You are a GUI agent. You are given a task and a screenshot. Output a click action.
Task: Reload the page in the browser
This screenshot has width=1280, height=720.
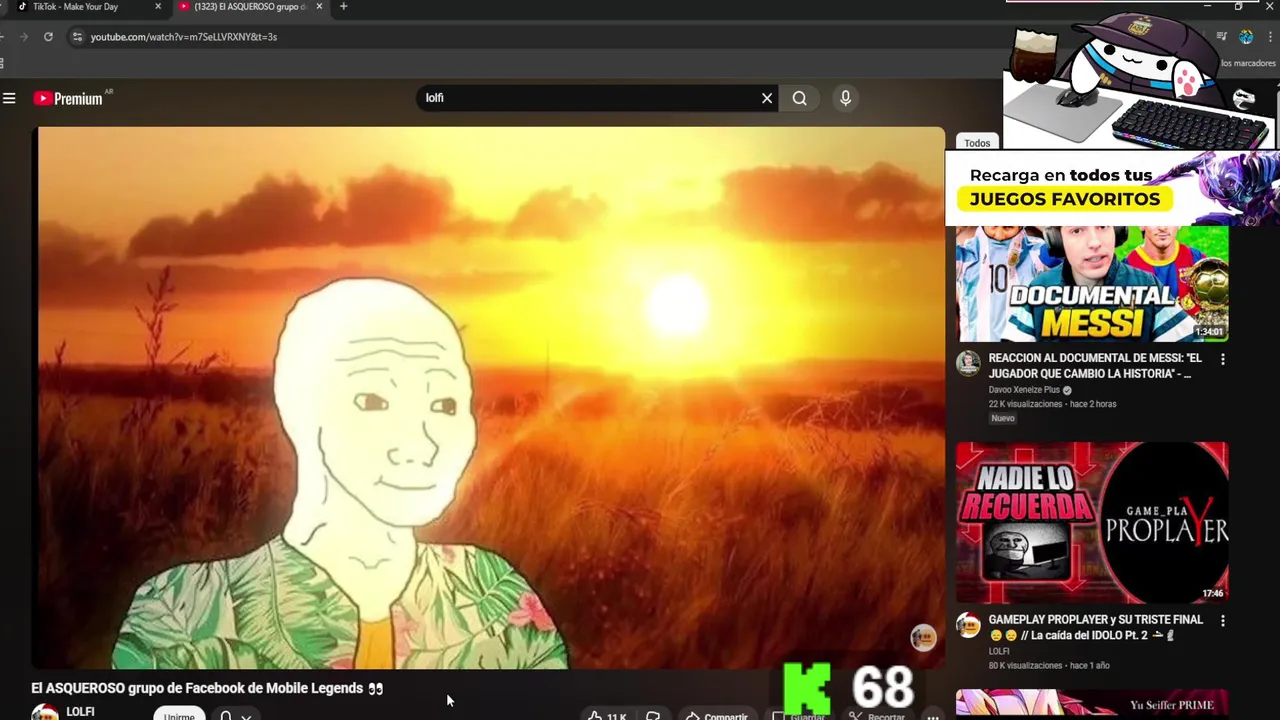[48, 37]
